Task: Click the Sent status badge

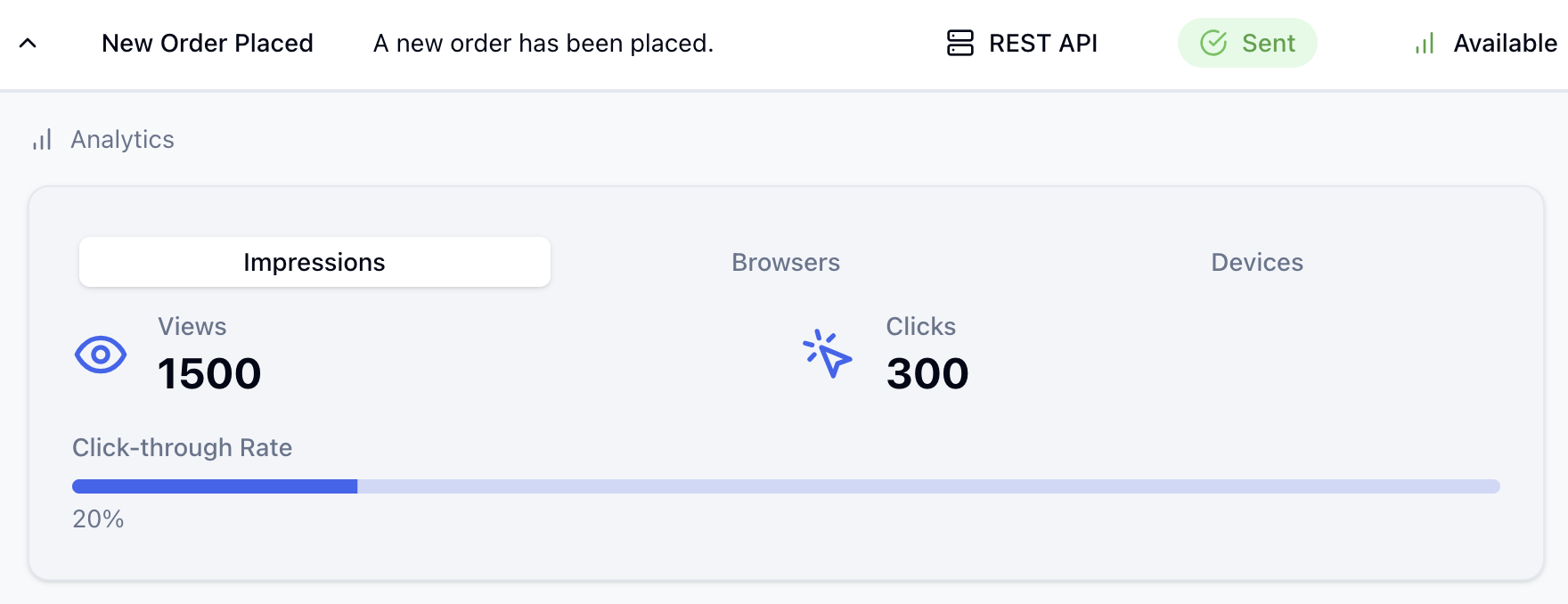Action: click(1247, 43)
